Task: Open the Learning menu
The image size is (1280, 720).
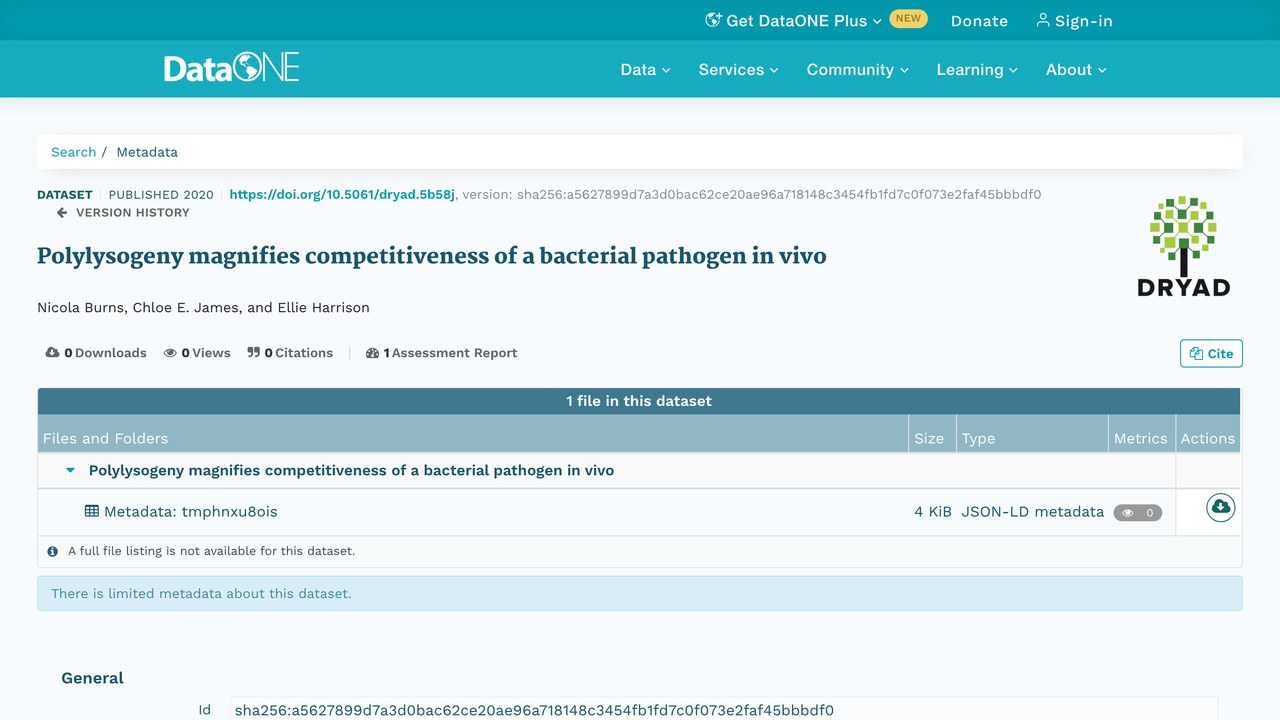Action: pyautogui.click(x=977, y=69)
